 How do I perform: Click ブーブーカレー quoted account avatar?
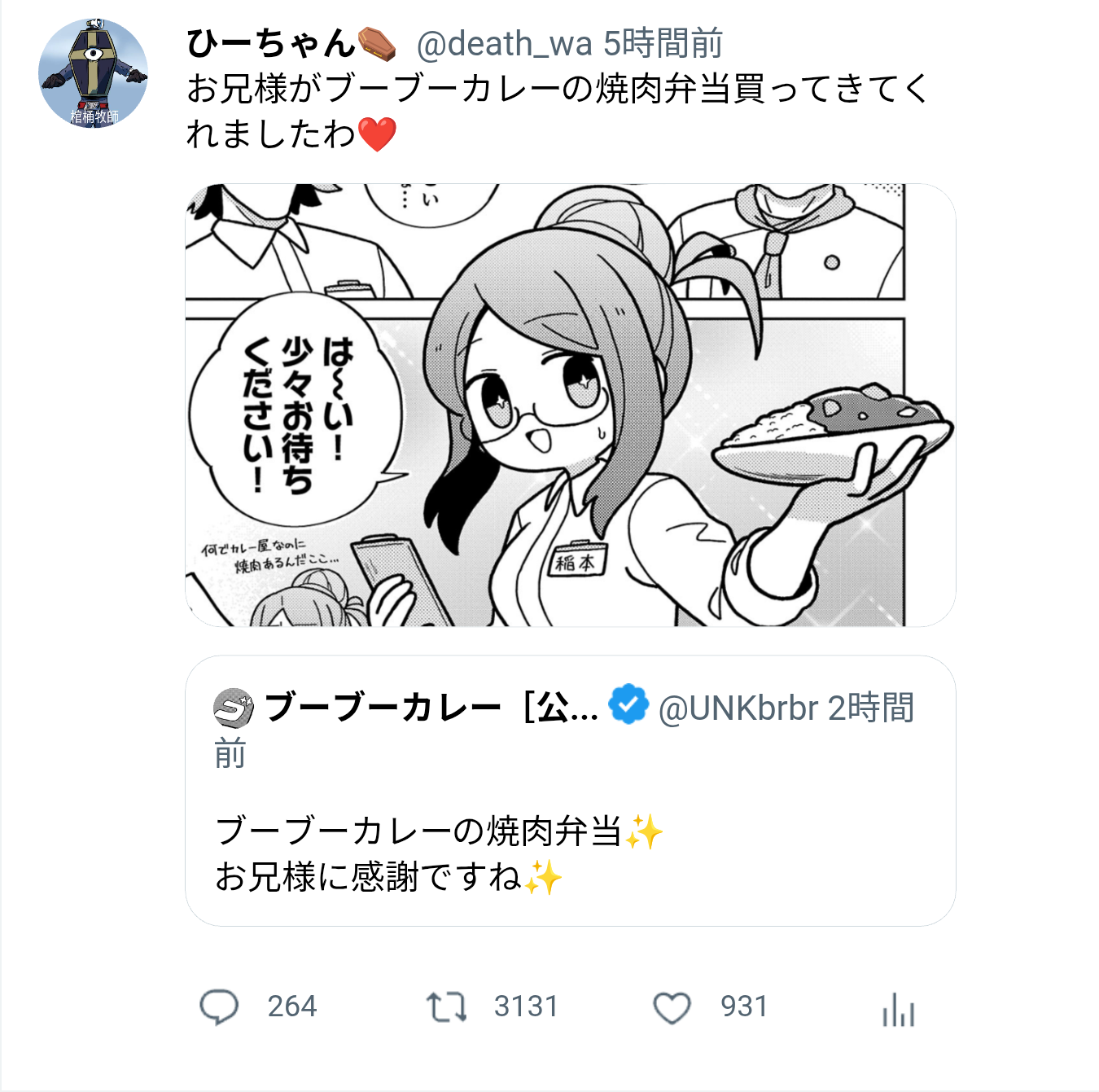coord(234,708)
